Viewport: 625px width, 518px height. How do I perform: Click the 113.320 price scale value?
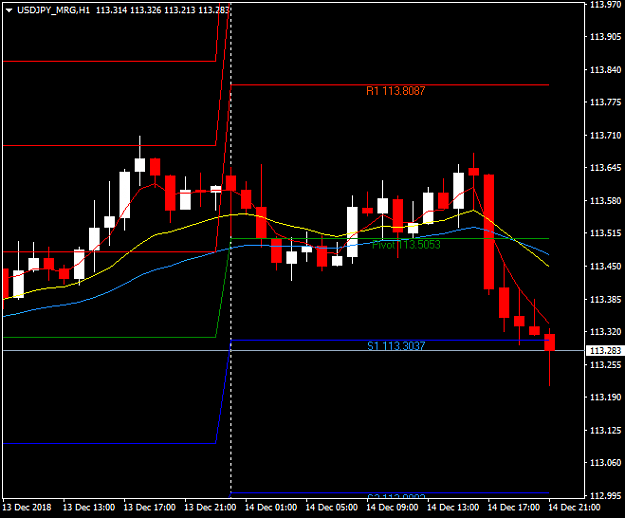click(x=605, y=332)
